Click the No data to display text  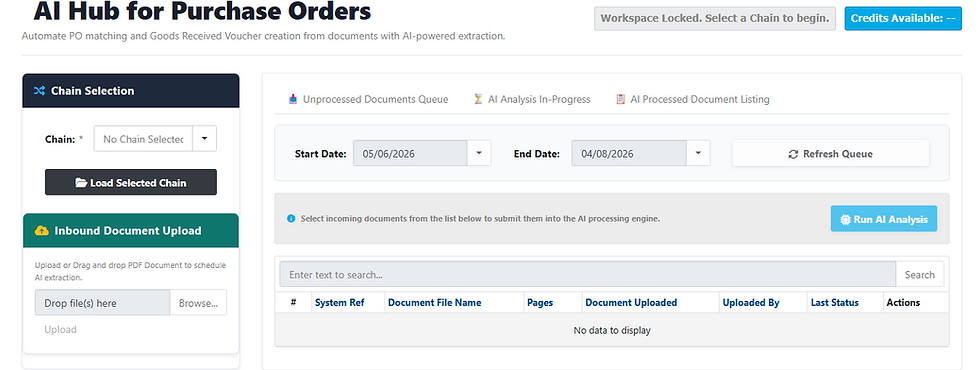[x=612, y=330]
